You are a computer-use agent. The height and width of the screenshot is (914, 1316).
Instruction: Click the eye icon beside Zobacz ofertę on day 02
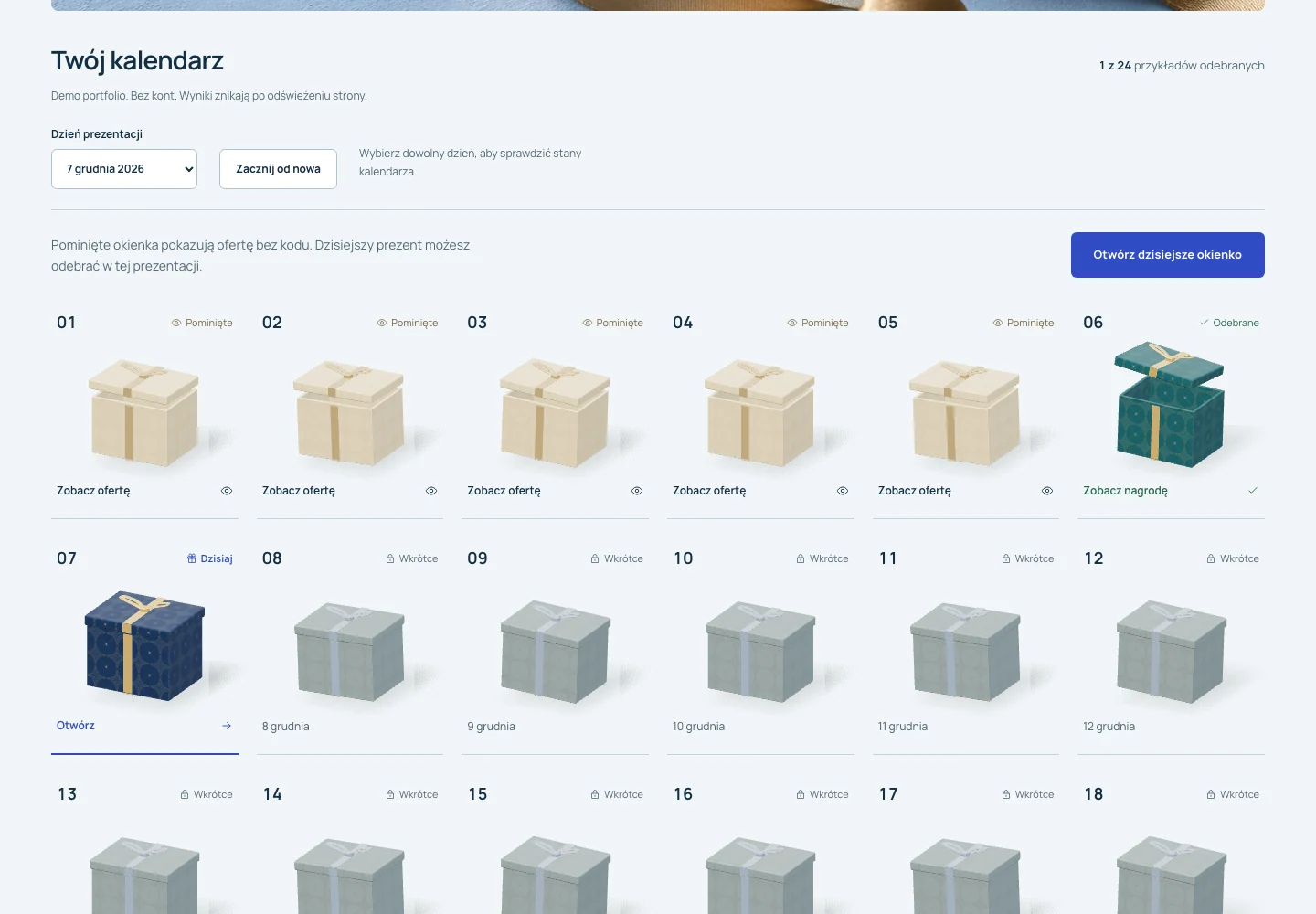click(431, 491)
